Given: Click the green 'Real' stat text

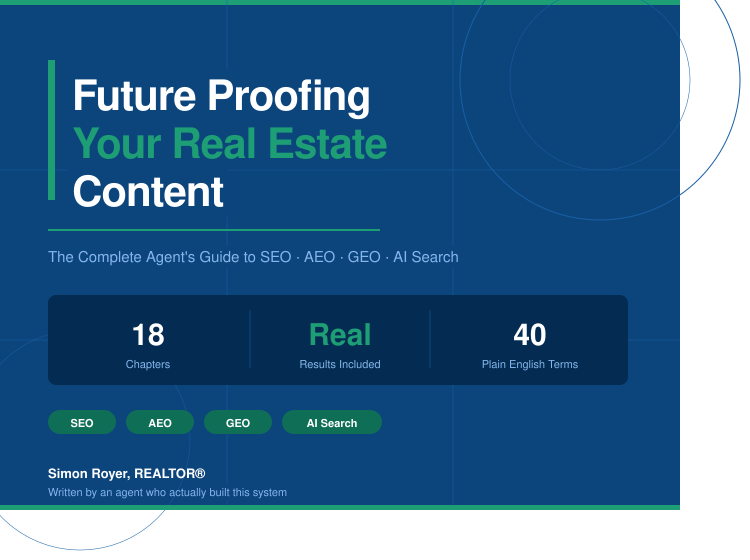Looking at the screenshot, I should (340, 334).
